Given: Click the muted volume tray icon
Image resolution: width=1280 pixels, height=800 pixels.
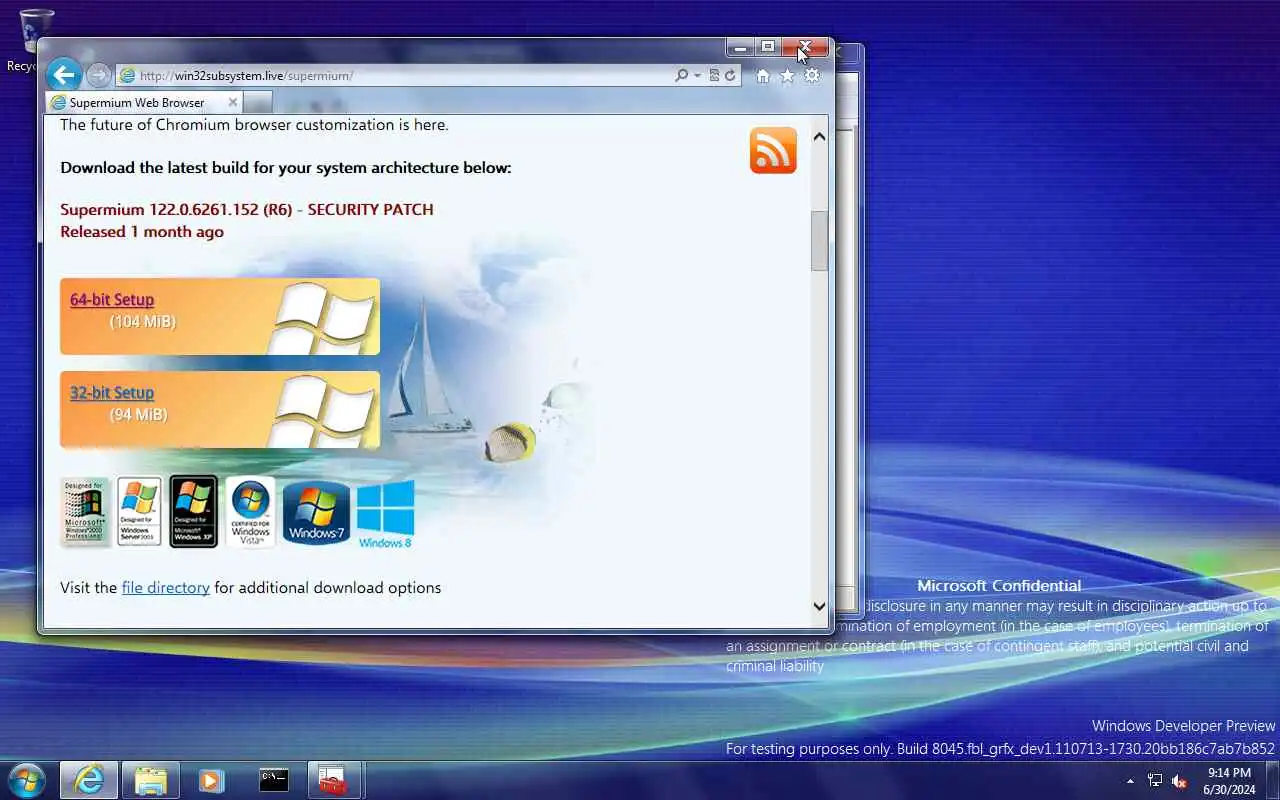Looking at the screenshot, I should coord(1180,781).
